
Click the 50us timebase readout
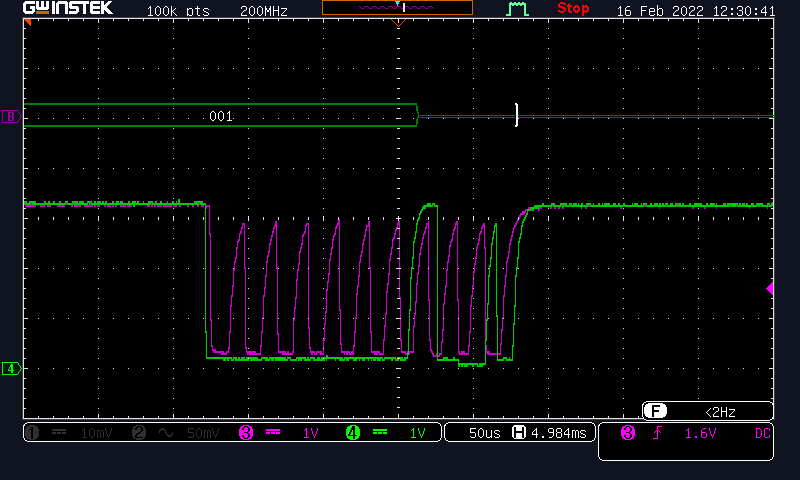point(485,434)
